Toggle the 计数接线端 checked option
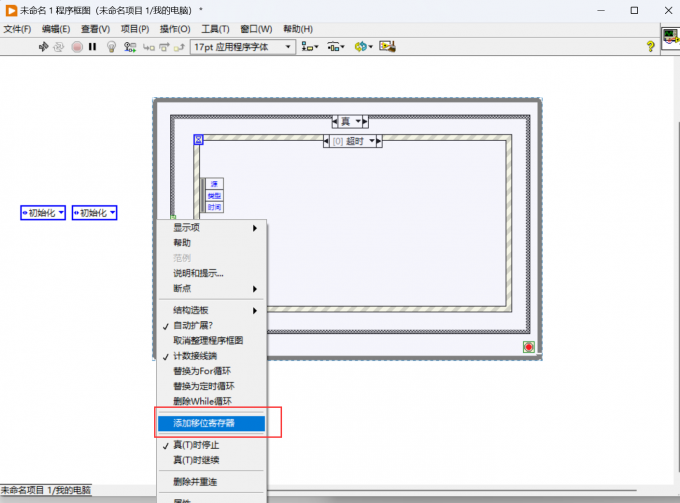 (x=212, y=356)
